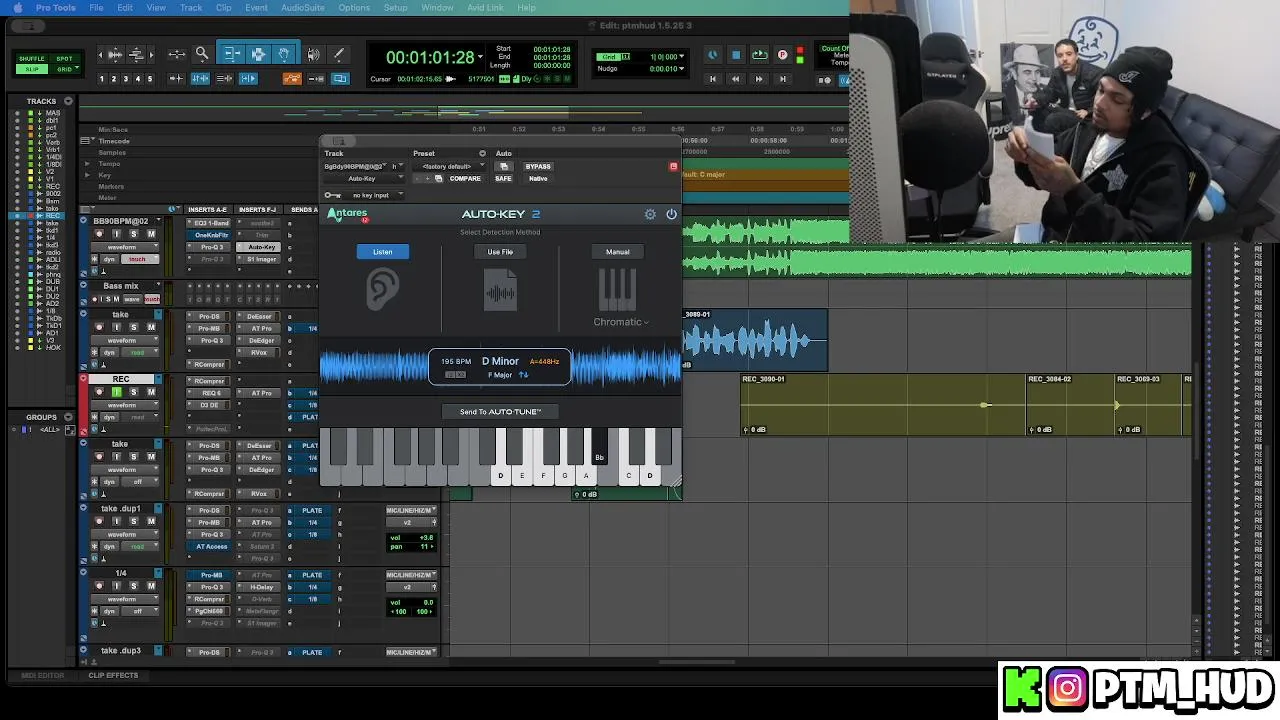Click the Listen detection button
The image size is (1280, 720).
pyautogui.click(x=382, y=252)
